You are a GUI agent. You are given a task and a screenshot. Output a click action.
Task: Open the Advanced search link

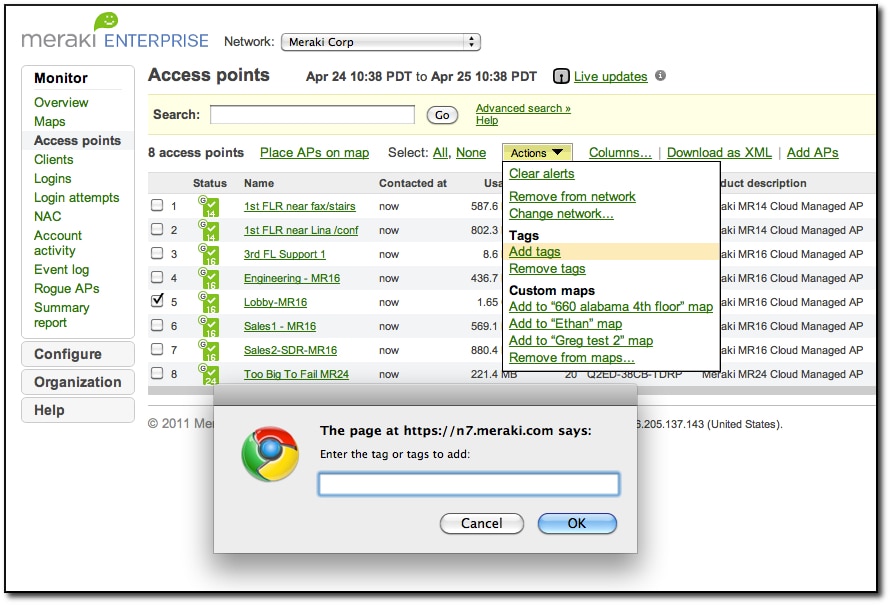click(x=523, y=108)
